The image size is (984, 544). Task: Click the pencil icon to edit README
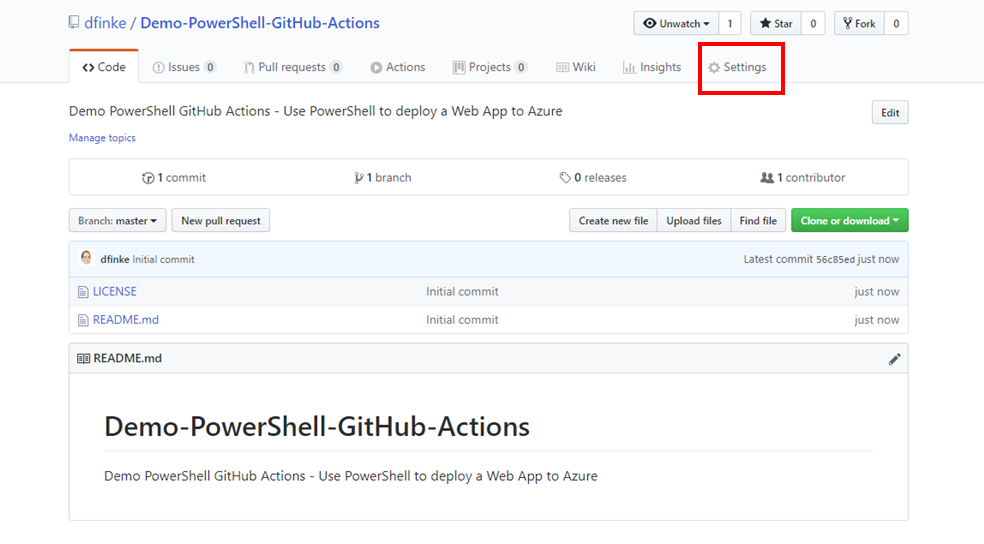tap(894, 359)
